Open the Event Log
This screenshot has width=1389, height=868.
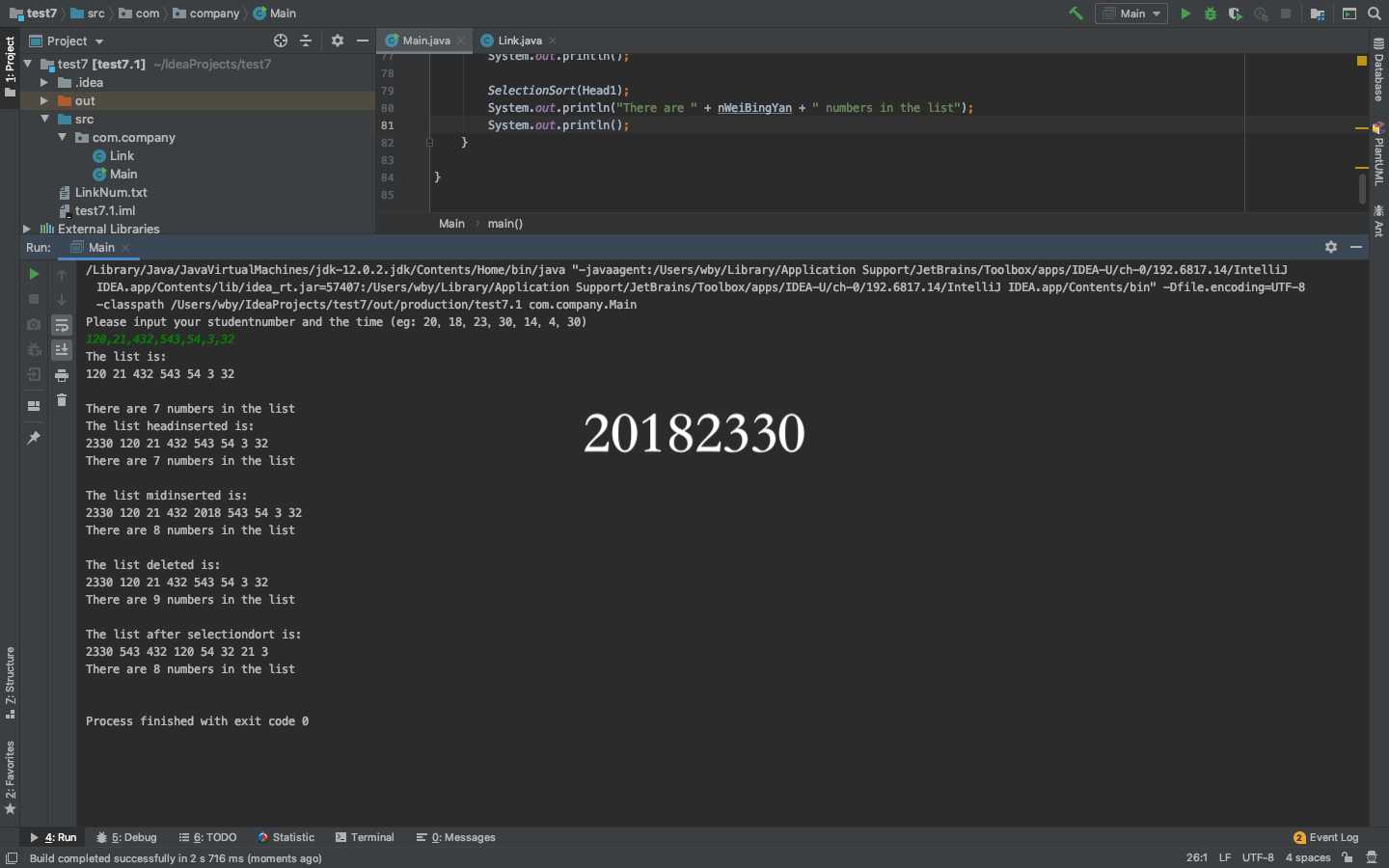tap(1325, 837)
